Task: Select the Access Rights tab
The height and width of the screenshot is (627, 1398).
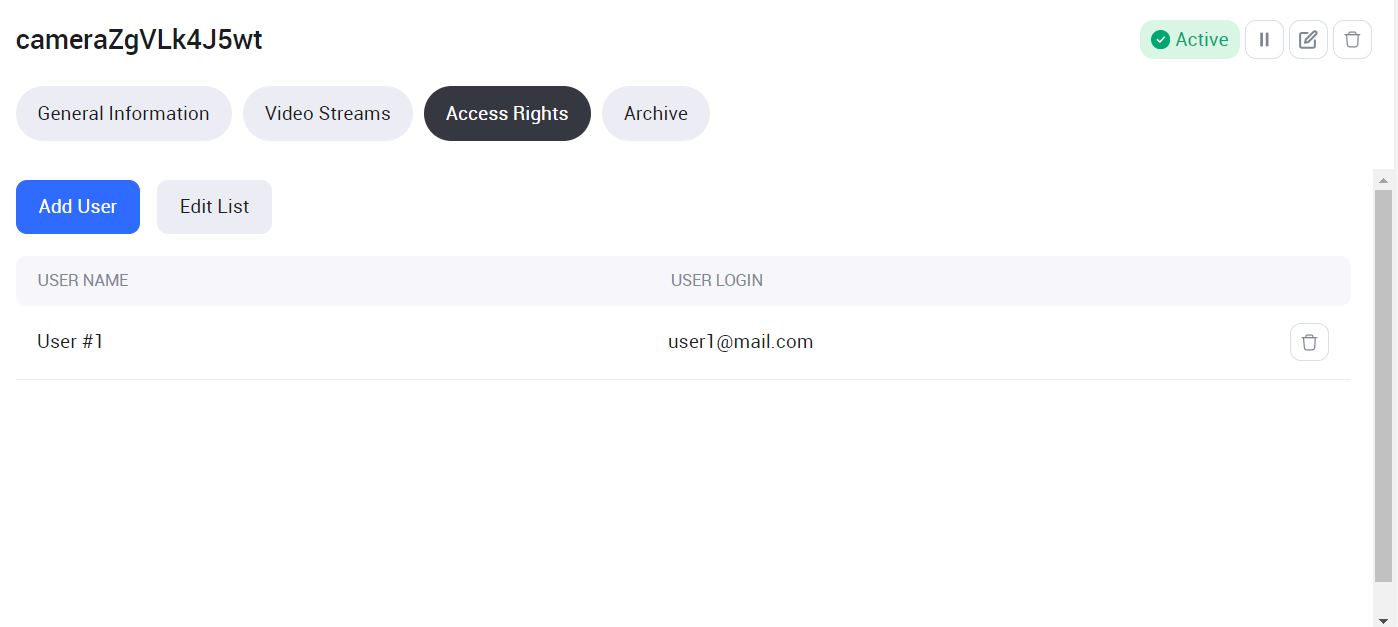Action: (507, 114)
